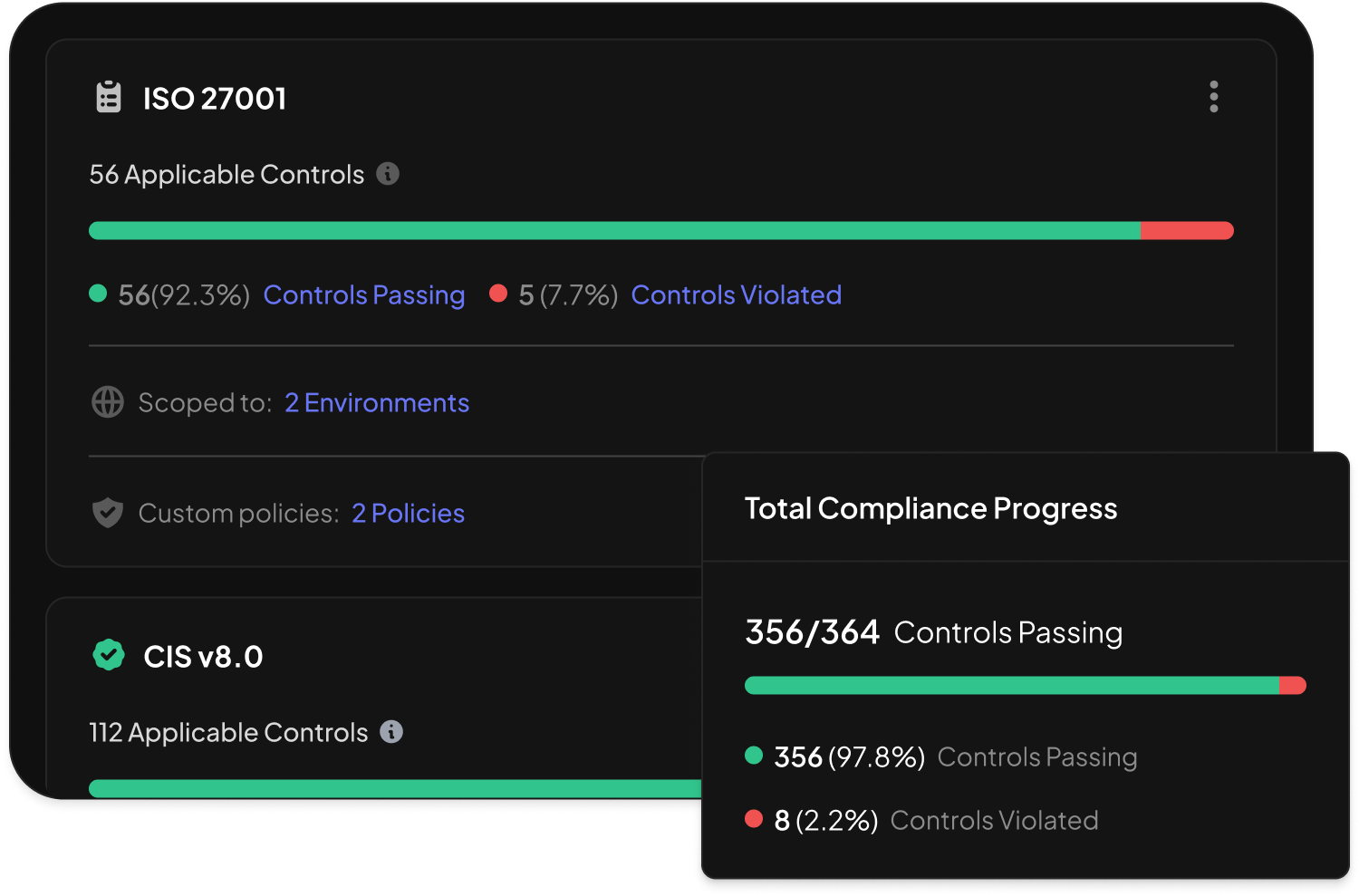Click the 8 (2.2%) Controls Violated legend entry
Image resolution: width=1359 pixels, height=896 pixels.
point(921,821)
